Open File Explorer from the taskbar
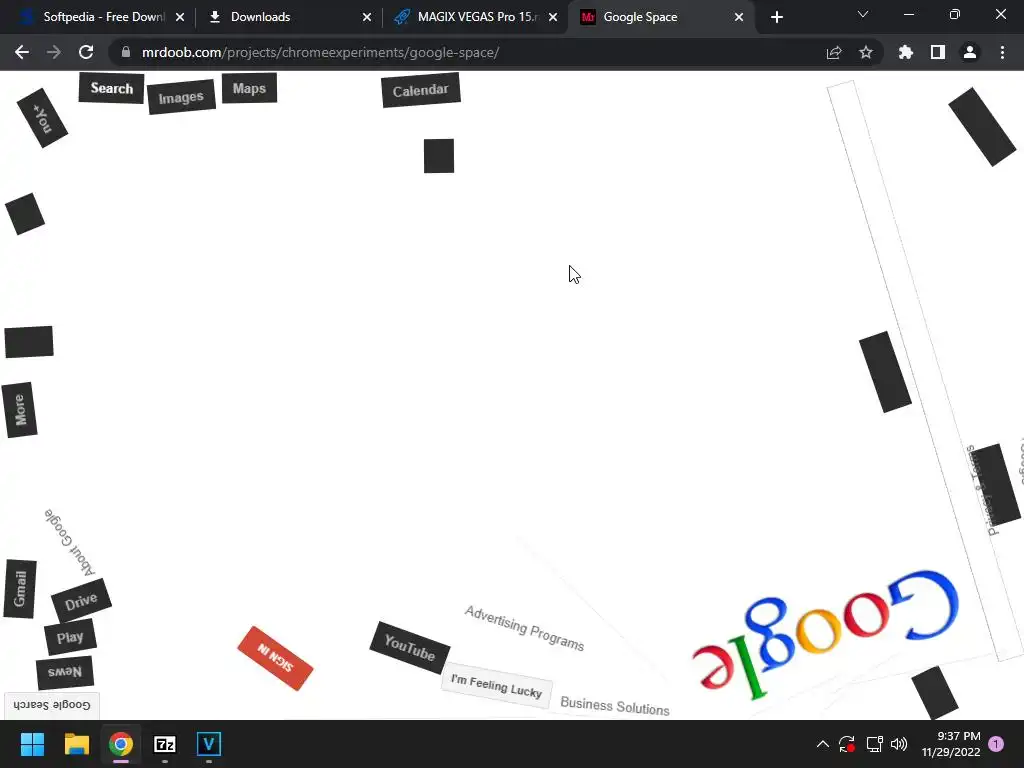Image resolution: width=1024 pixels, height=768 pixels. 76,744
